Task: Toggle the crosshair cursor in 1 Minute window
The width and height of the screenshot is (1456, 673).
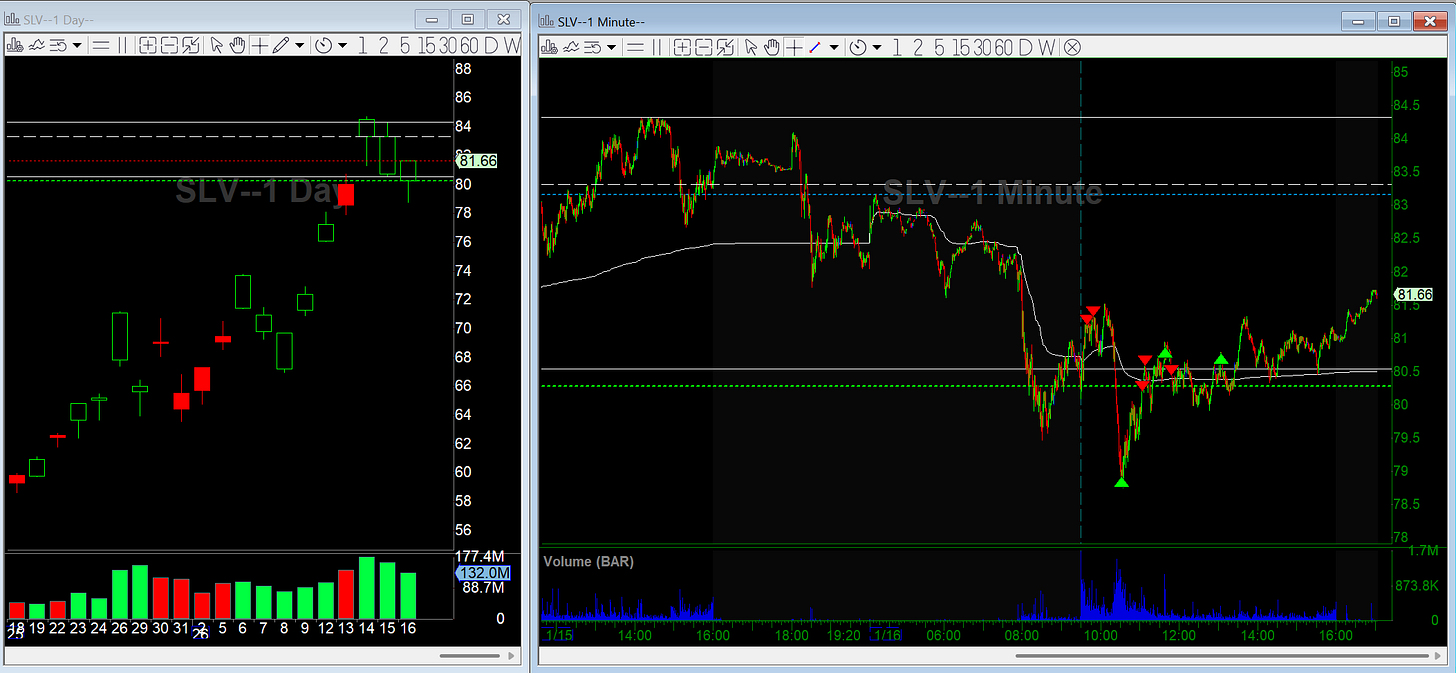Action: 794,47
